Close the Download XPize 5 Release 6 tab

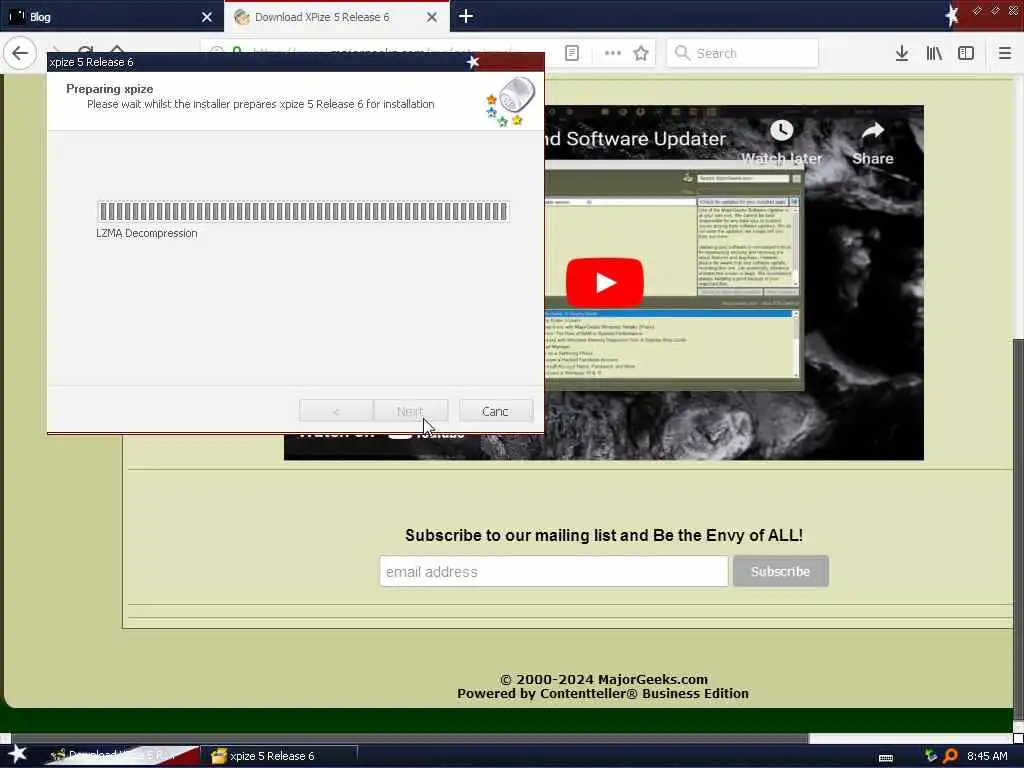coord(432,17)
